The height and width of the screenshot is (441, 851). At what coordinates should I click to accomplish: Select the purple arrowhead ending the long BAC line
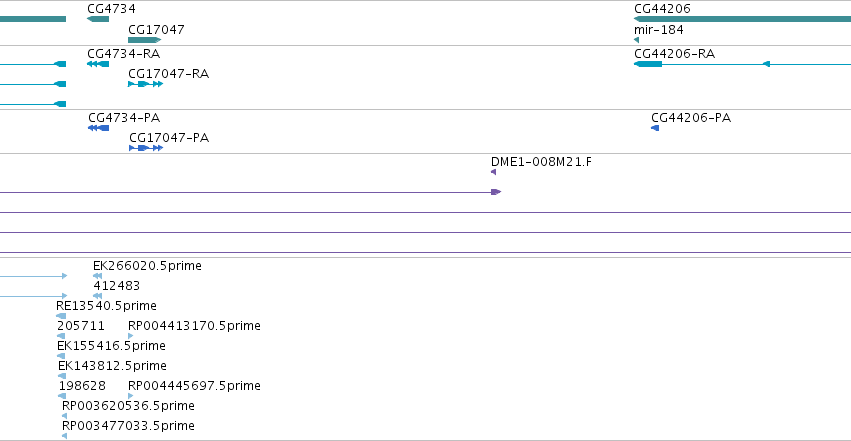[496, 192]
